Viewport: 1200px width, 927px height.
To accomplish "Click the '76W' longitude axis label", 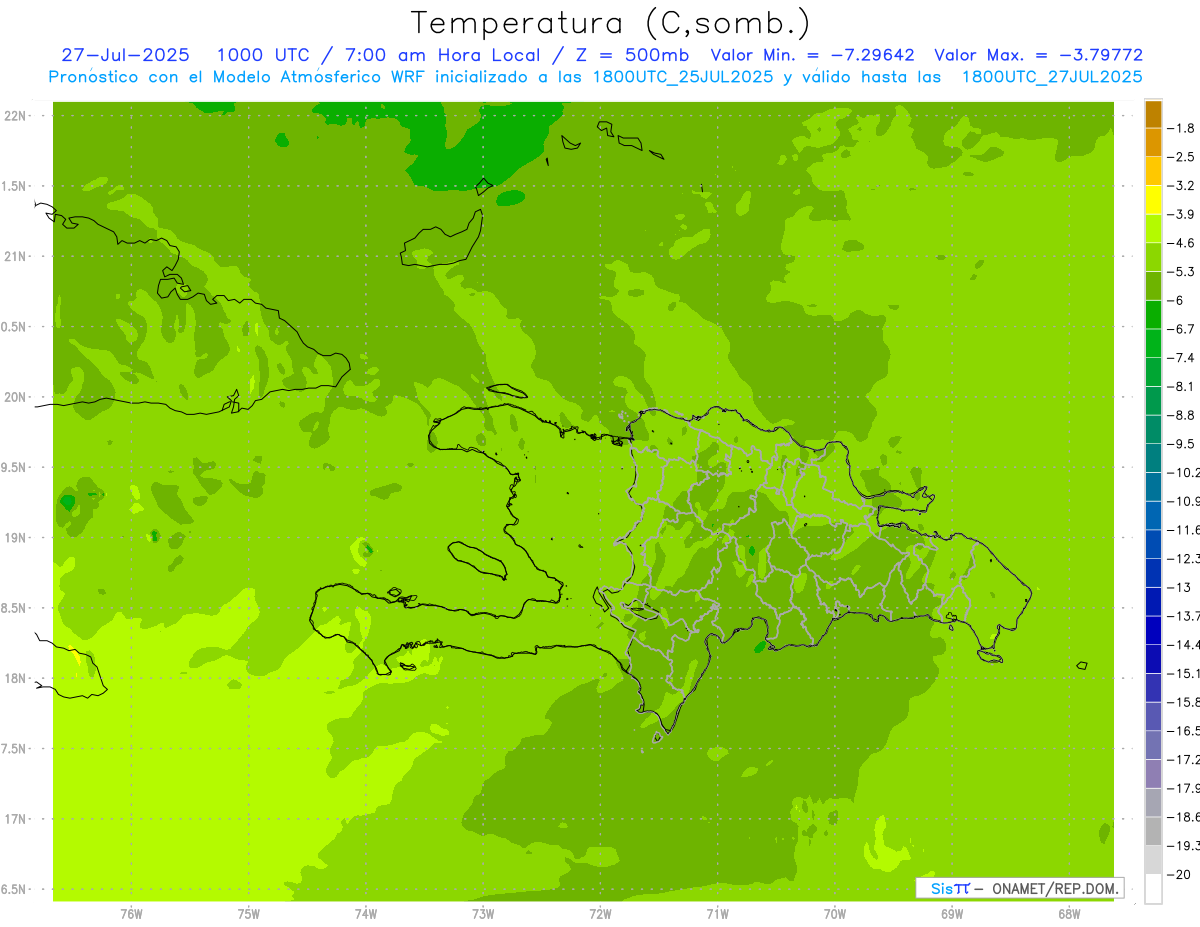I will pos(131,915).
